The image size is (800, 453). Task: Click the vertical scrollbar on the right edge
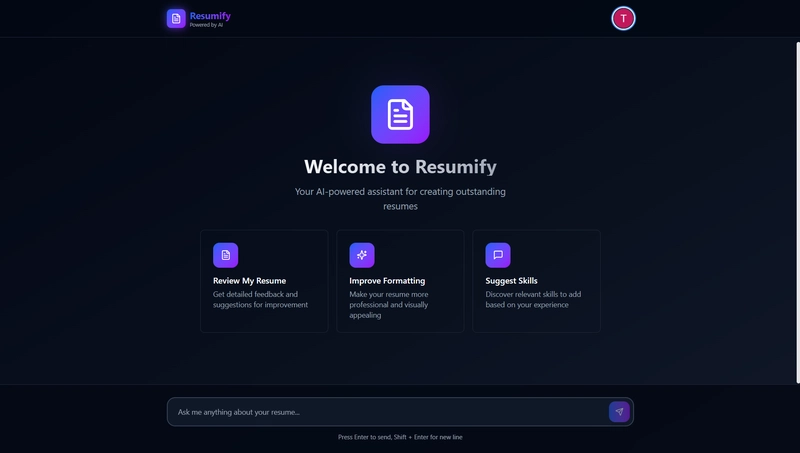tap(796, 200)
